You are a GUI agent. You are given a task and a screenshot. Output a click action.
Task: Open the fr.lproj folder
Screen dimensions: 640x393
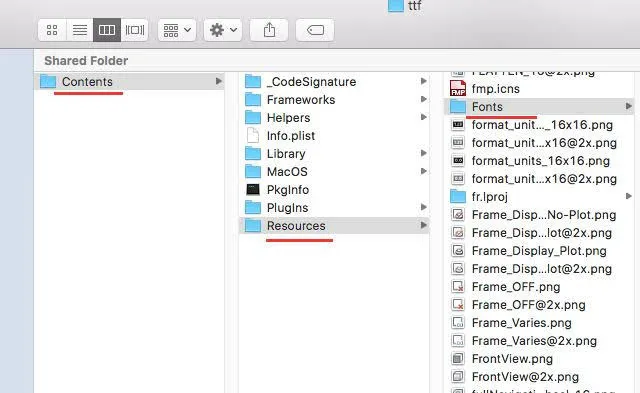tap(539, 196)
